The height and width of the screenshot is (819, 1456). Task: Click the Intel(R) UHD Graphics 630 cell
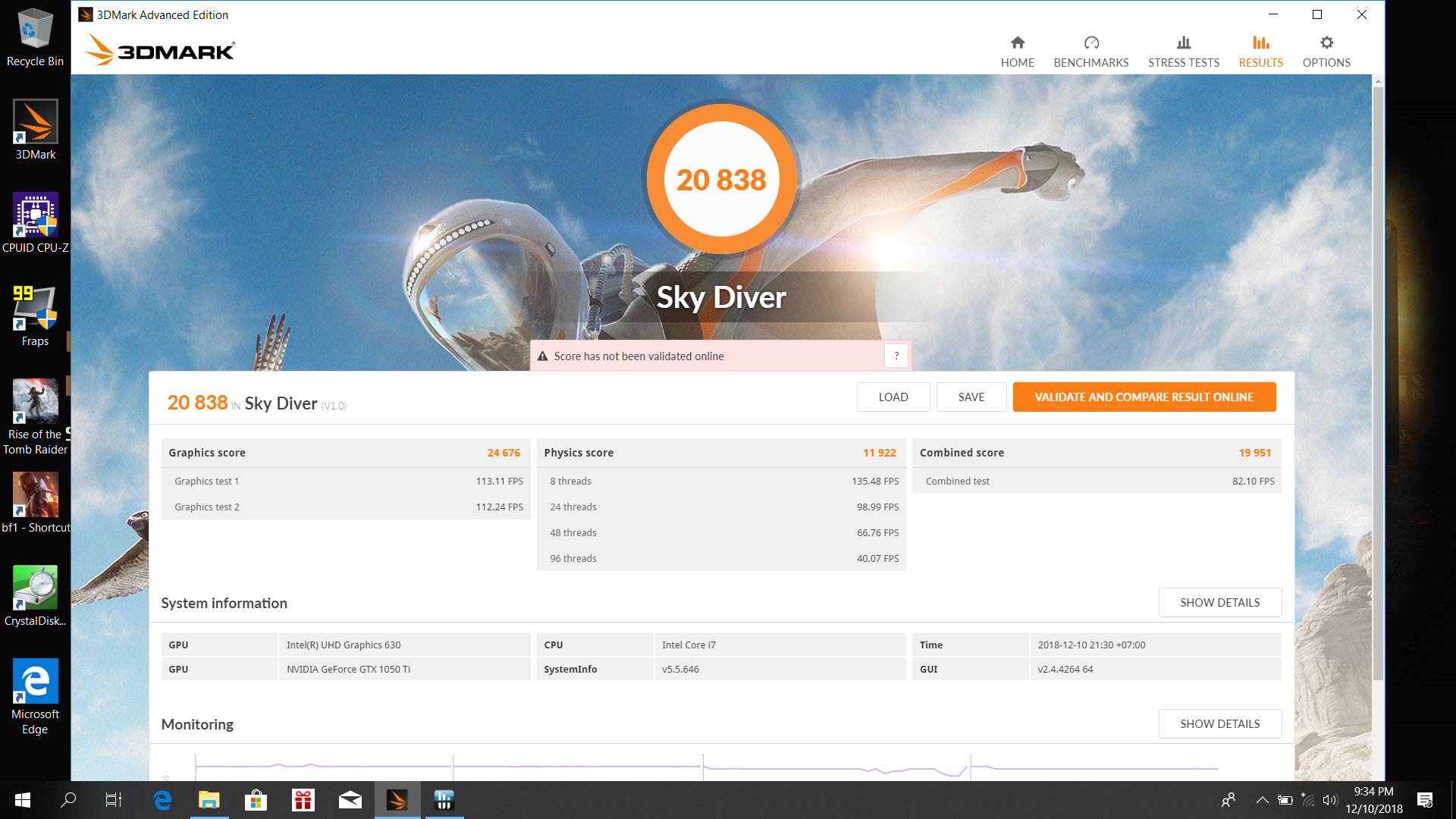[x=405, y=645]
